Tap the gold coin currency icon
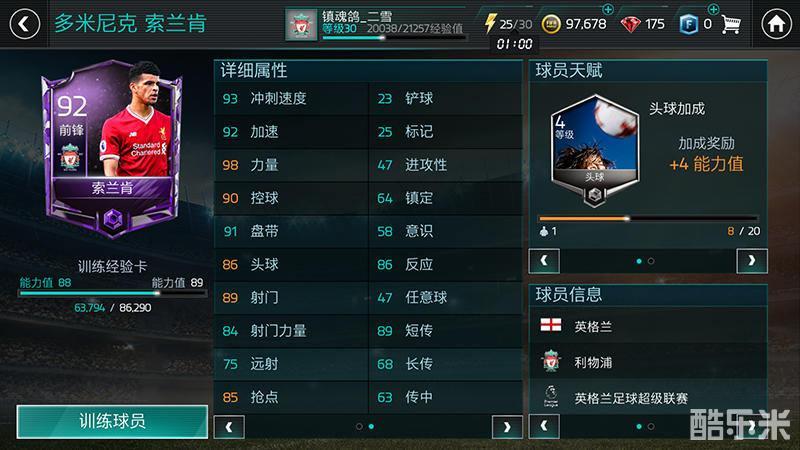 point(551,24)
